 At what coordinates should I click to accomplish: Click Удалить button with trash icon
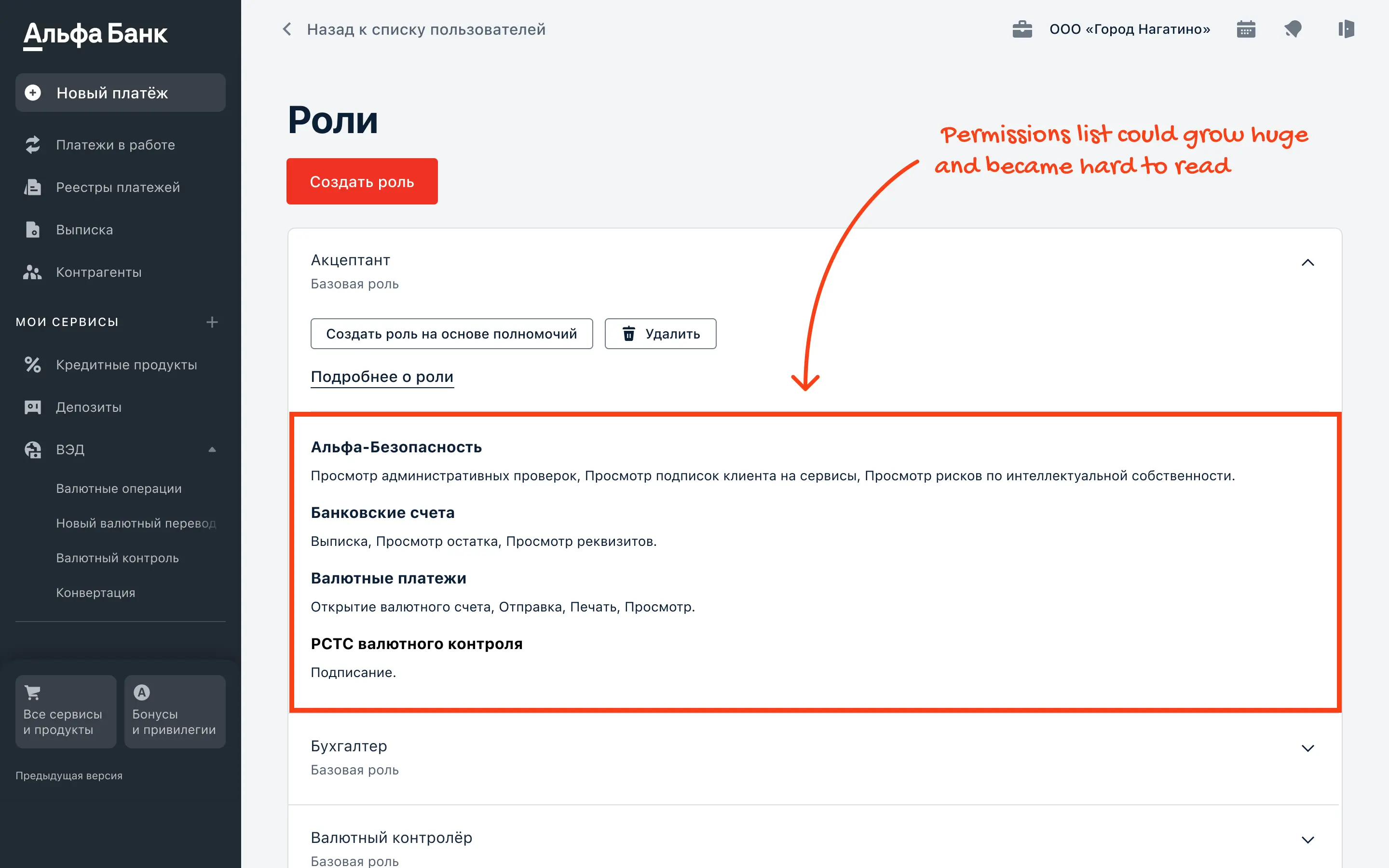pyautogui.click(x=660, y=334)
